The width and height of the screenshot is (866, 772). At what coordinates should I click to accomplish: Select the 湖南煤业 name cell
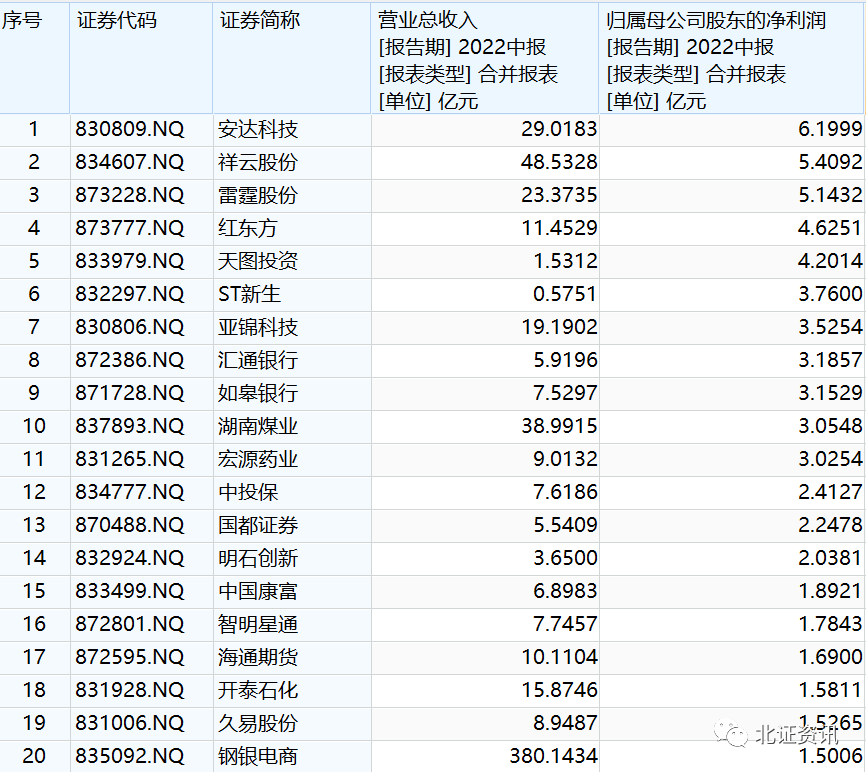point(258,426)
